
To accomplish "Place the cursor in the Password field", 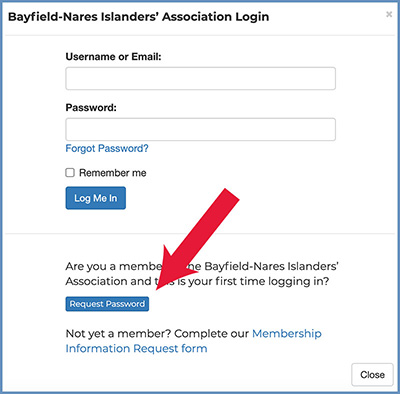I will pos(200,129).
